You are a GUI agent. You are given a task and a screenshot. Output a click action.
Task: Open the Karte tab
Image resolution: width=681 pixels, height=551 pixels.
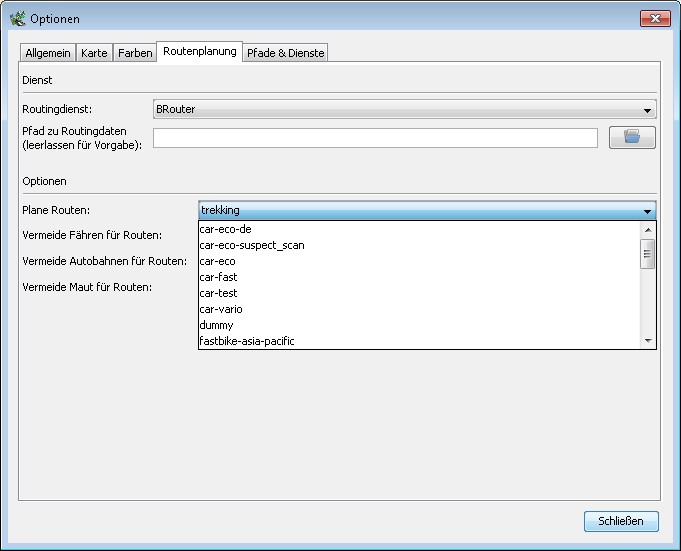click(94, 53)
